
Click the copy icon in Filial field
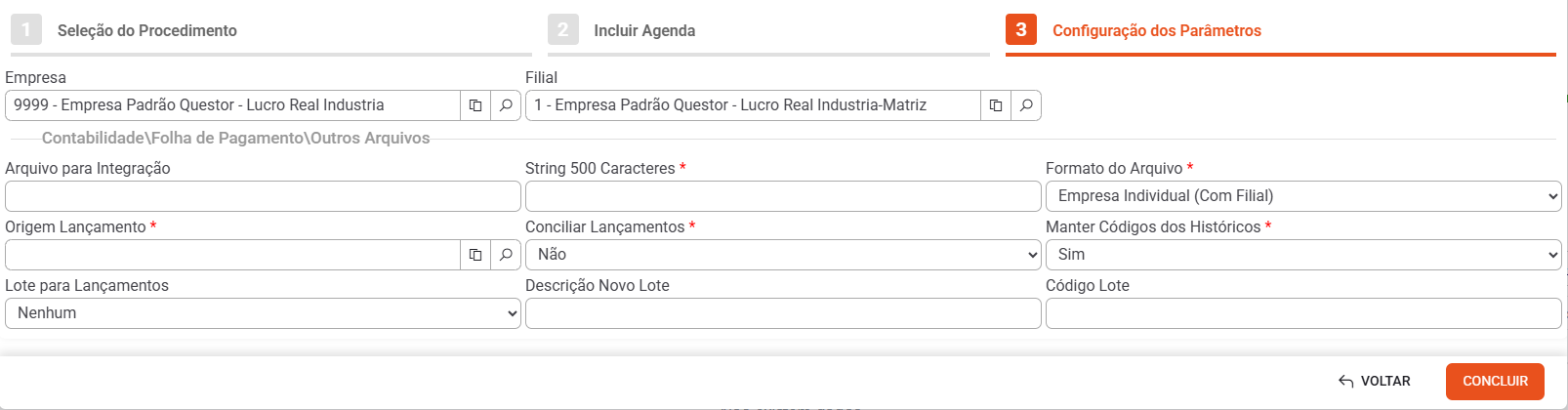[x=996, y=105]
